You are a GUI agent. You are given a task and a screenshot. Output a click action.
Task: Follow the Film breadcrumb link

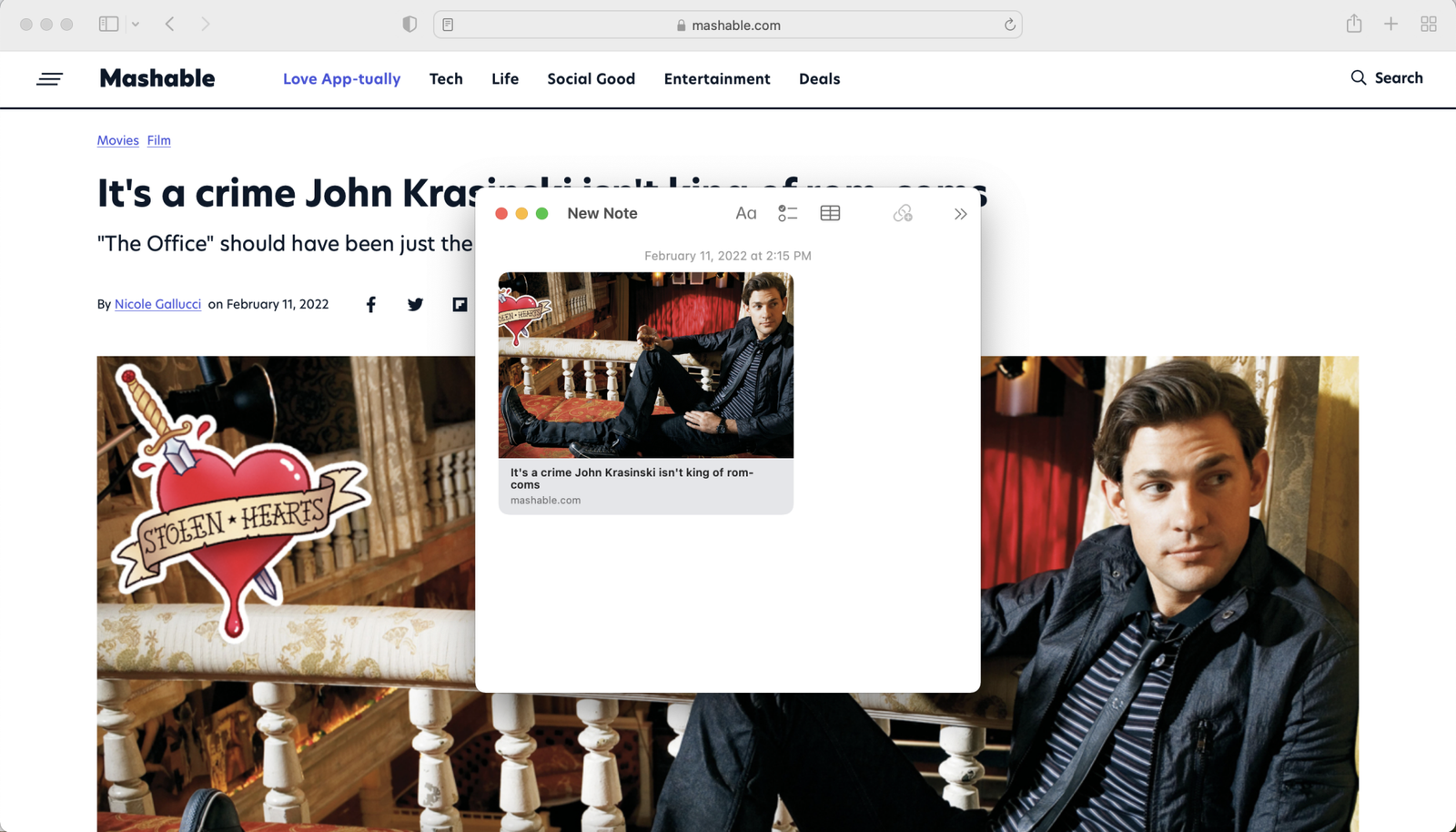coord(159,140)
